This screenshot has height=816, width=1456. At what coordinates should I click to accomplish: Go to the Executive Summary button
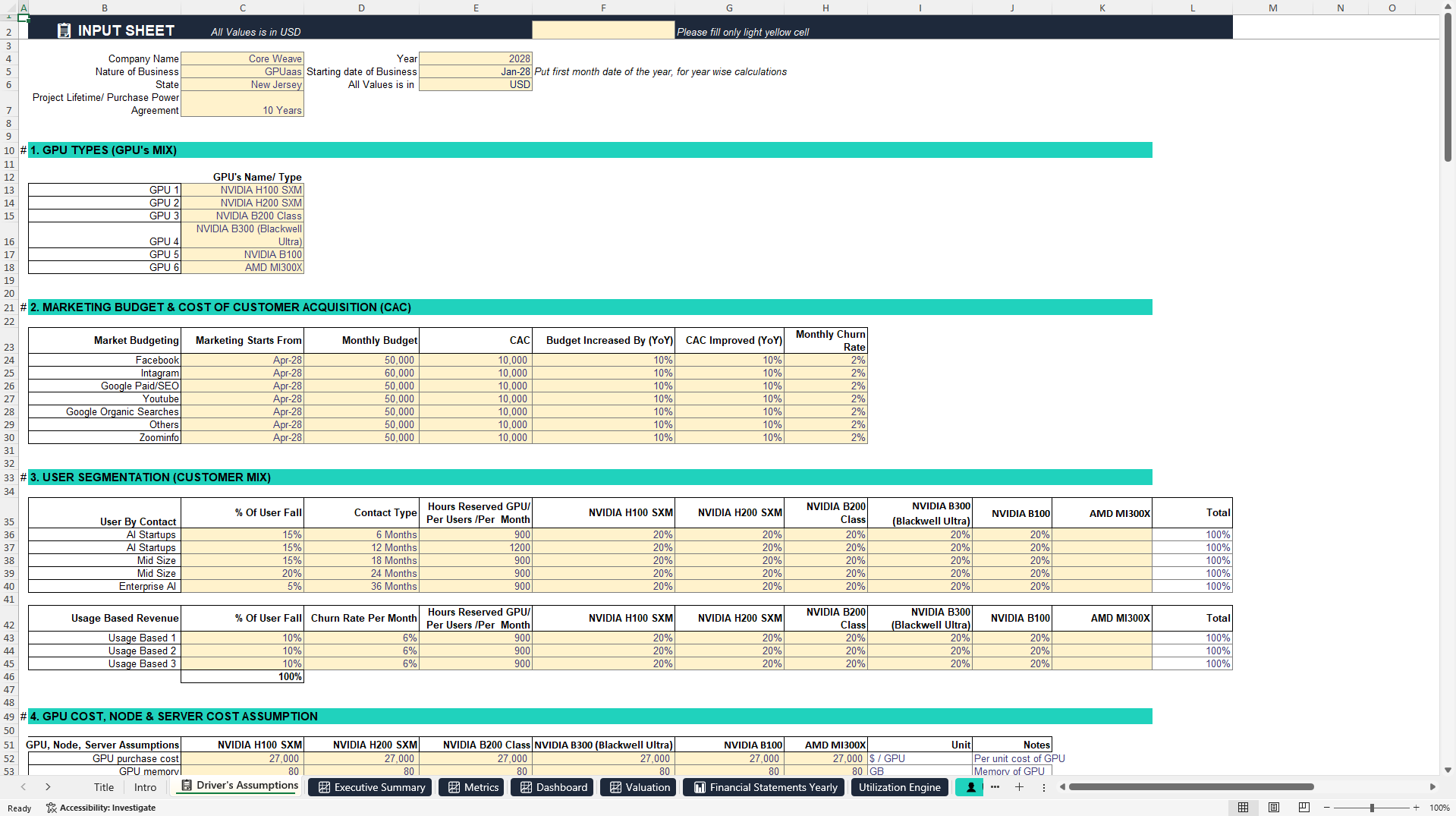[371, 787]
